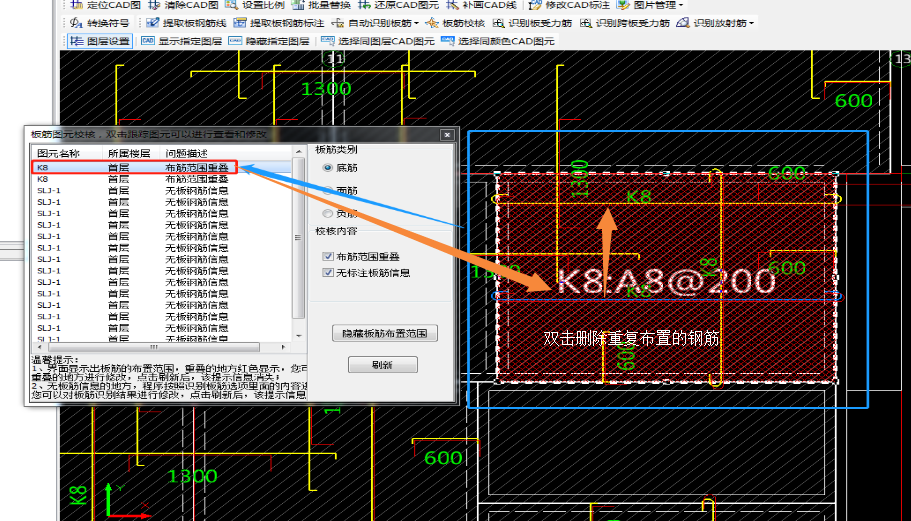Choose the 清除CAD图 tool
Screen dimensions: 911x521
tap(183, 5)
